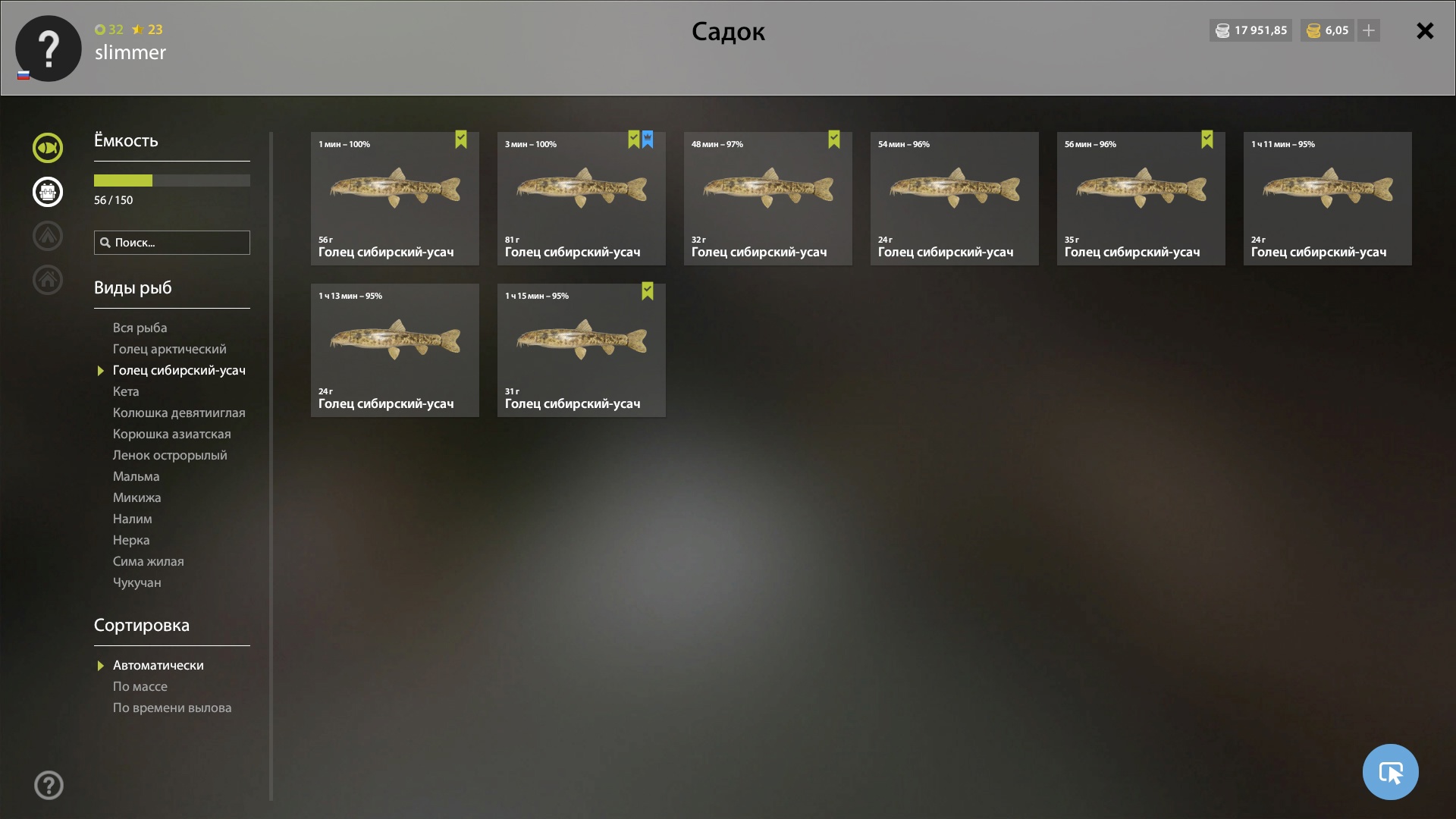Viewport: 1456px width, 819px height.
Task: Focus the Поиск search field
Action: click(172, 243)
